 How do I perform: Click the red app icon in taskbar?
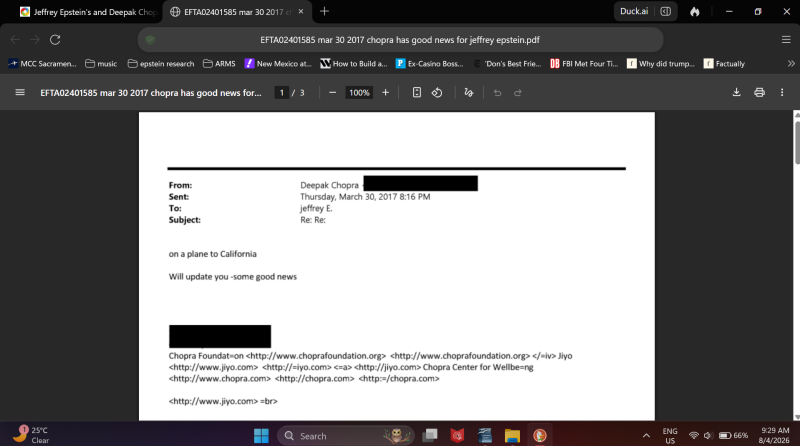(x=457, y=435)
